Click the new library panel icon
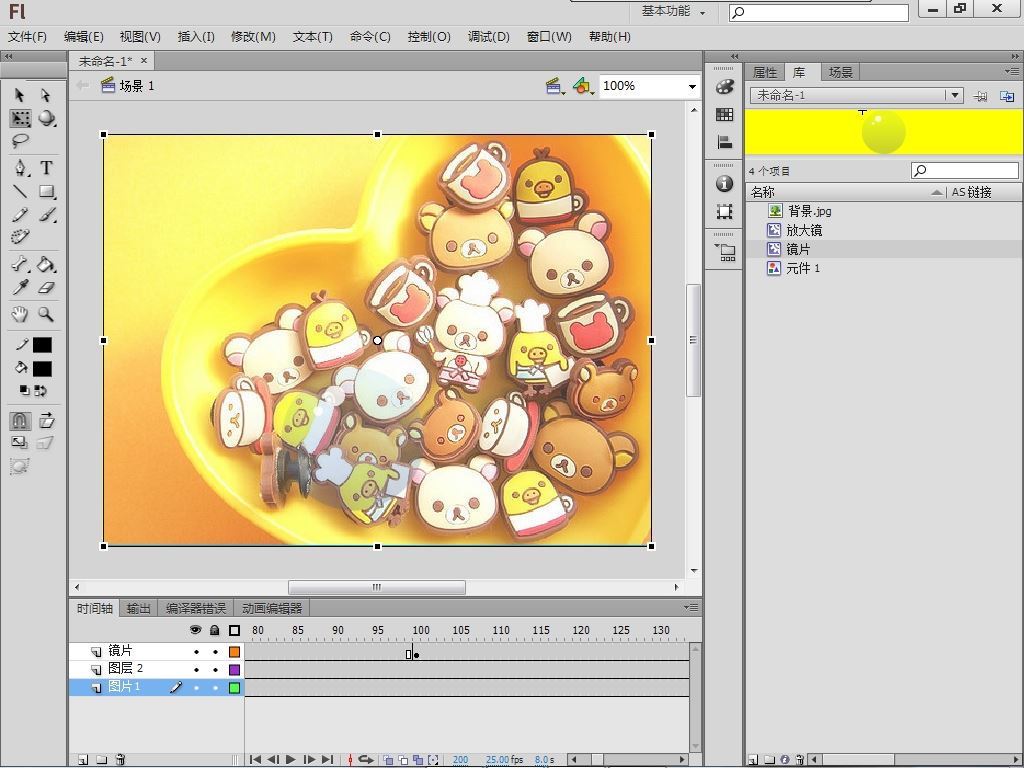This screenshot has width=1024, height=768. pyautogui.click(x=1007, y=96)
